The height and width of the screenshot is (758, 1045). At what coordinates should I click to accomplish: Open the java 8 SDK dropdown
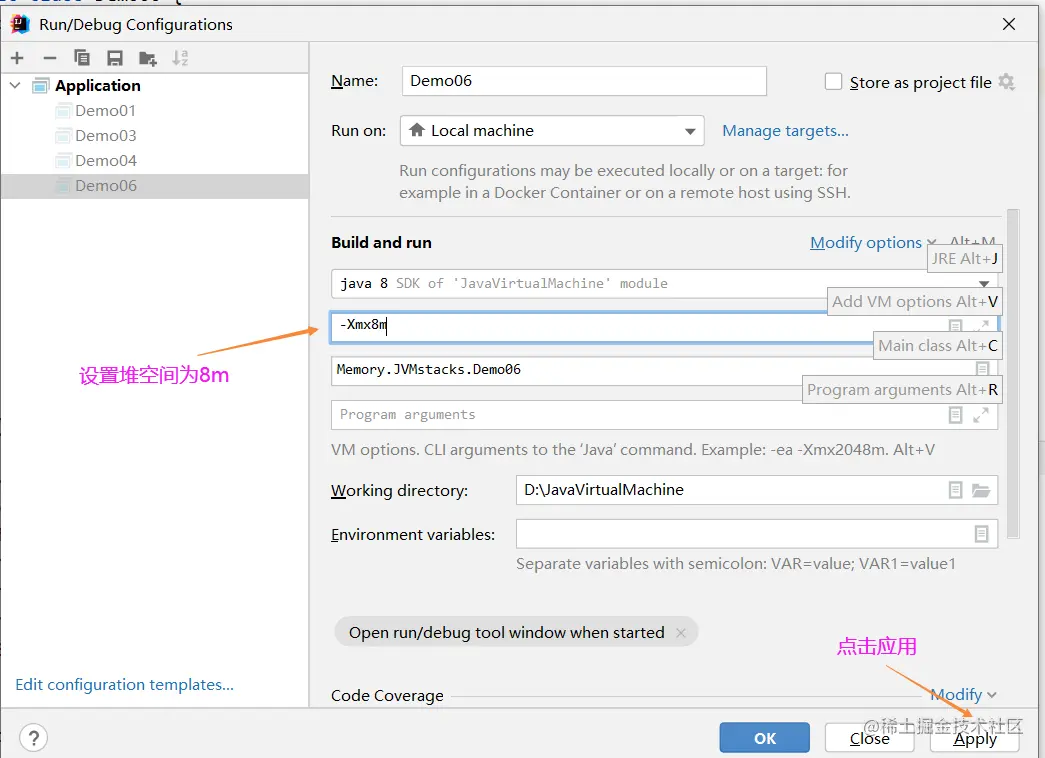tap(984, 284)
